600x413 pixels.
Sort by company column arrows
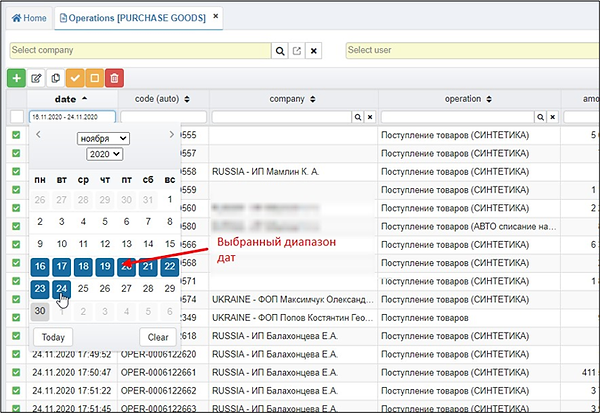(x=313, y=99)
